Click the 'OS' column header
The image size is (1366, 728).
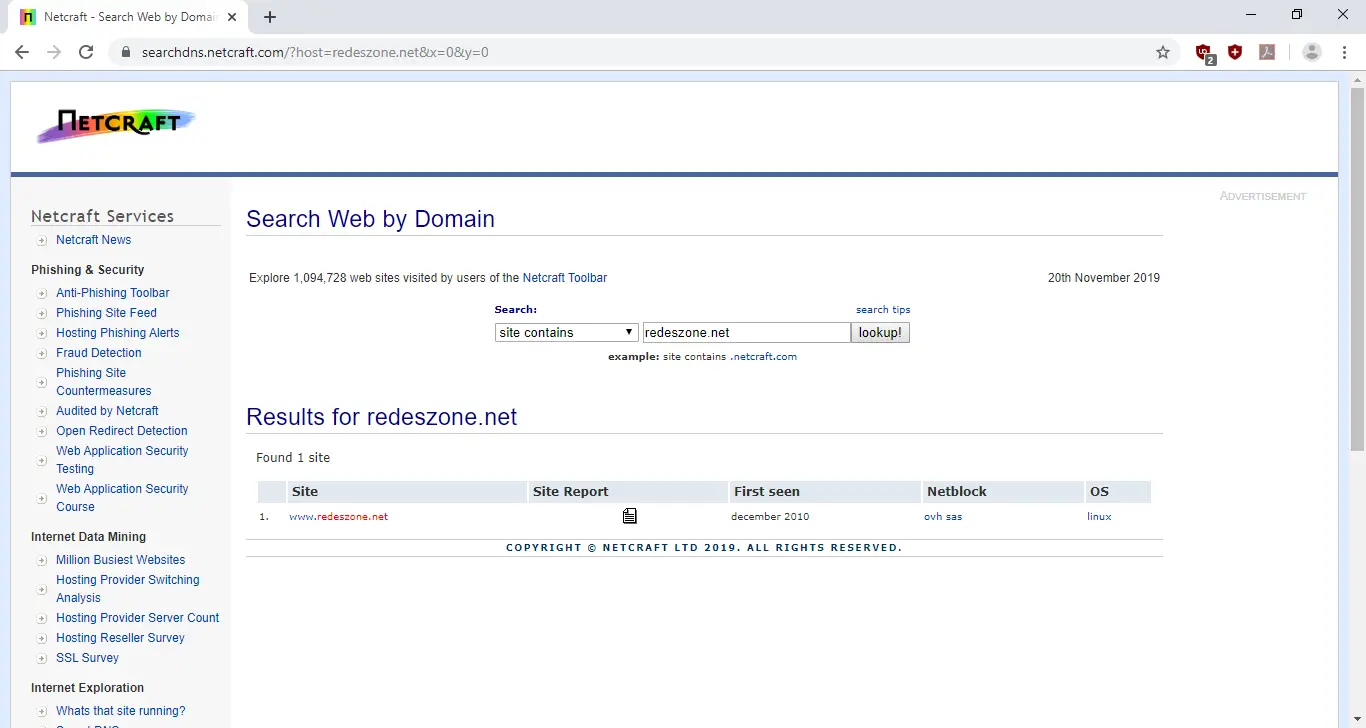(x=1118, y=492)
